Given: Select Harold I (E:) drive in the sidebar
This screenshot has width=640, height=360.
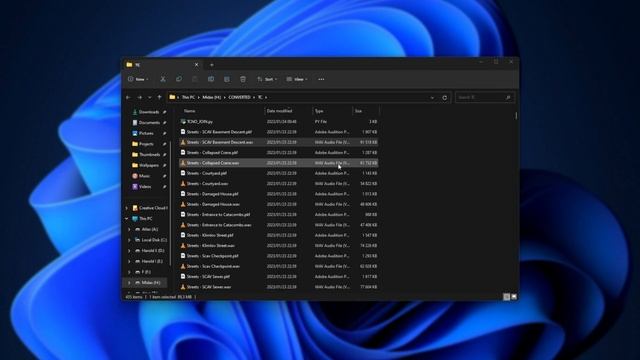Looking at the screenshot, I should click(151, 261).
